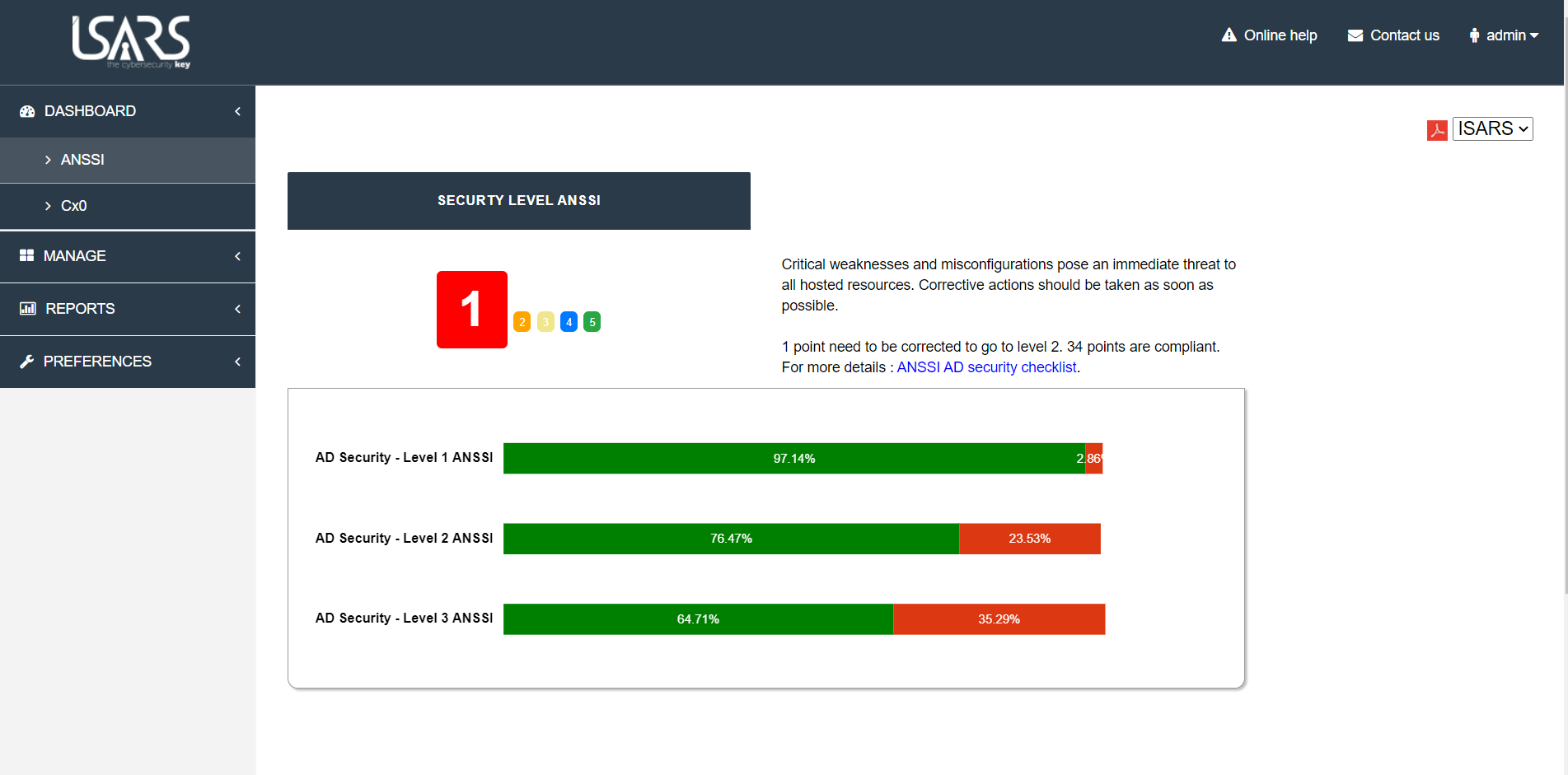
Task: Click the SECURTY LEVEL ANSSI header
Action: pyautogui.click(x=519, y=201)
